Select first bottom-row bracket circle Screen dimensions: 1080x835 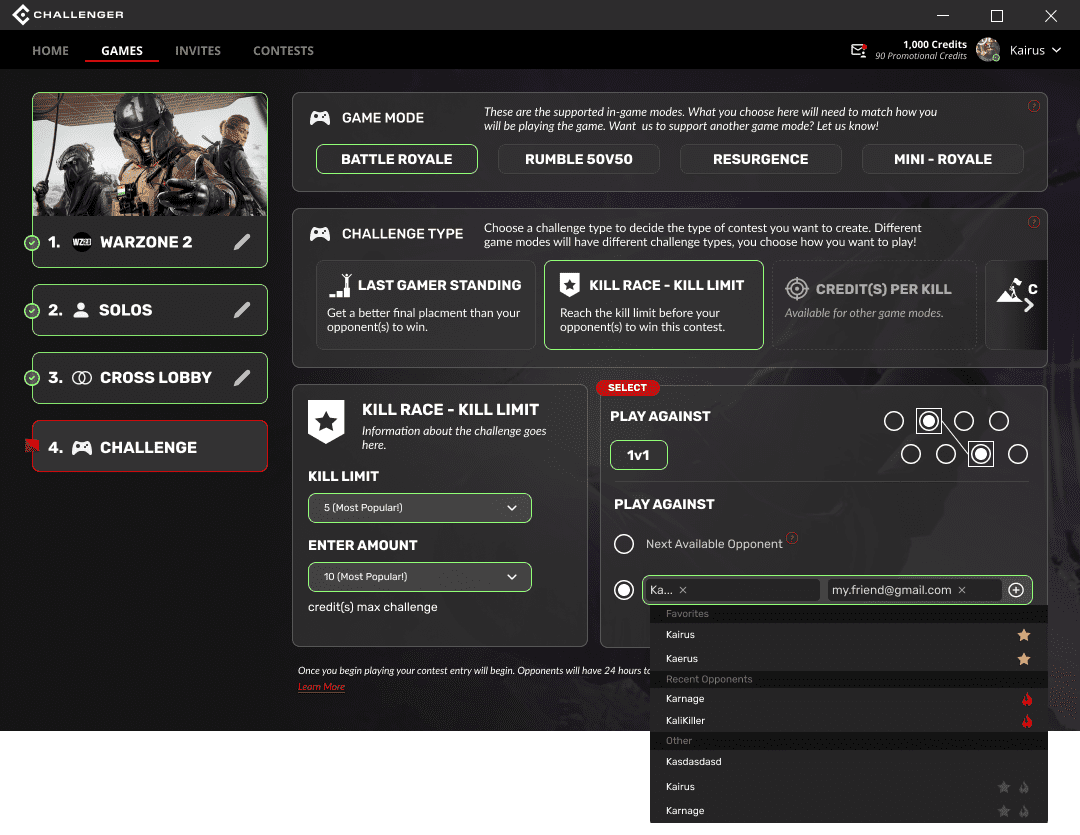[911, 454]
